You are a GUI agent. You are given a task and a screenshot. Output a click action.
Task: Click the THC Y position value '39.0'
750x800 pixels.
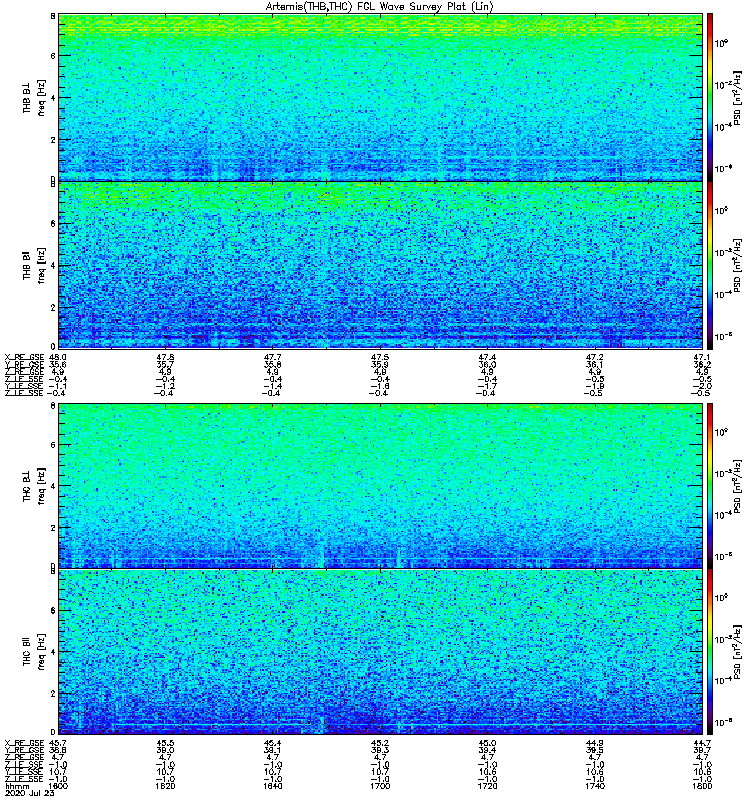tap(165, 751)
